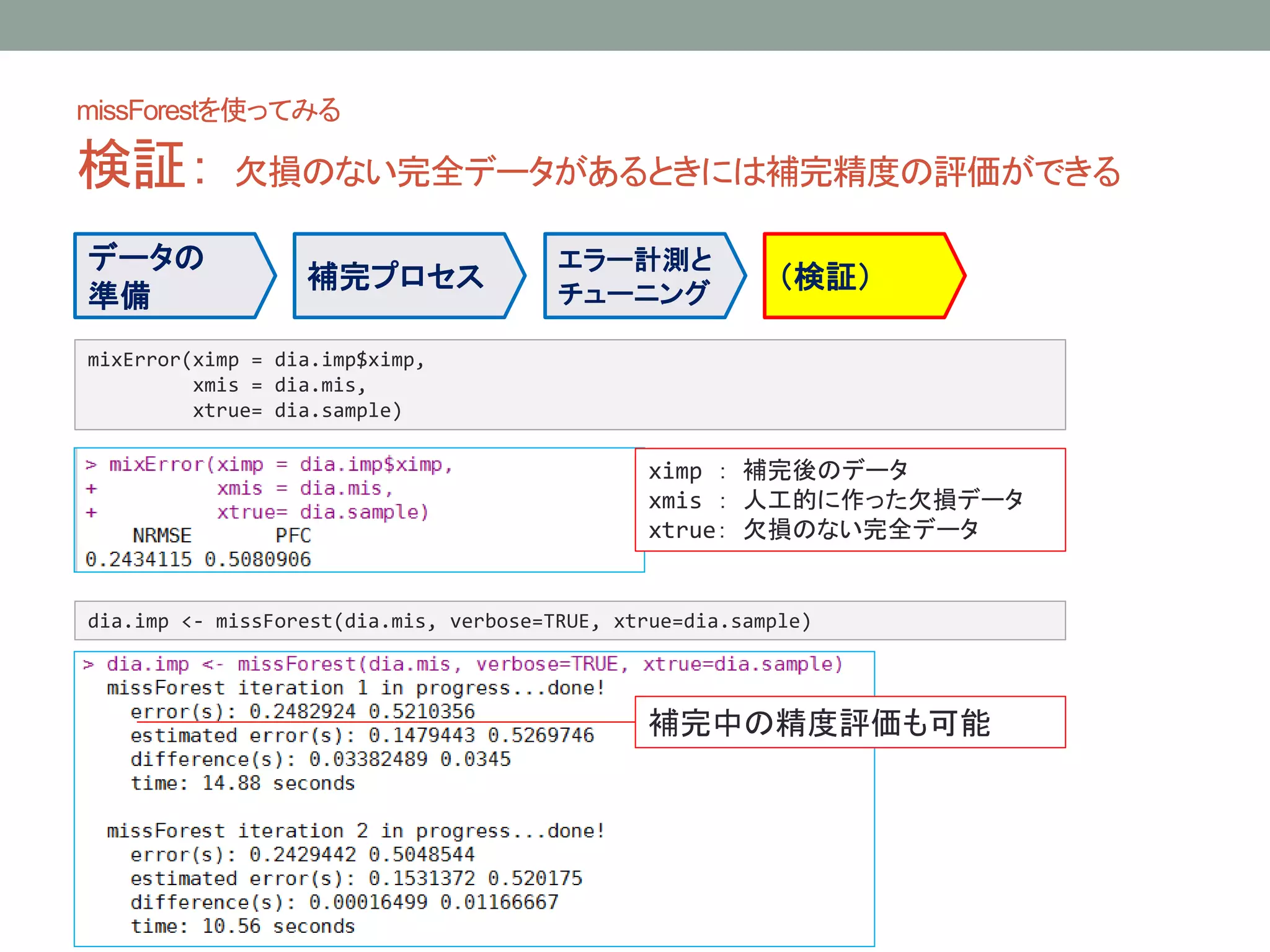Click the gray header bar at top
Screen dimensions: 1270x952
coord(635,25)
